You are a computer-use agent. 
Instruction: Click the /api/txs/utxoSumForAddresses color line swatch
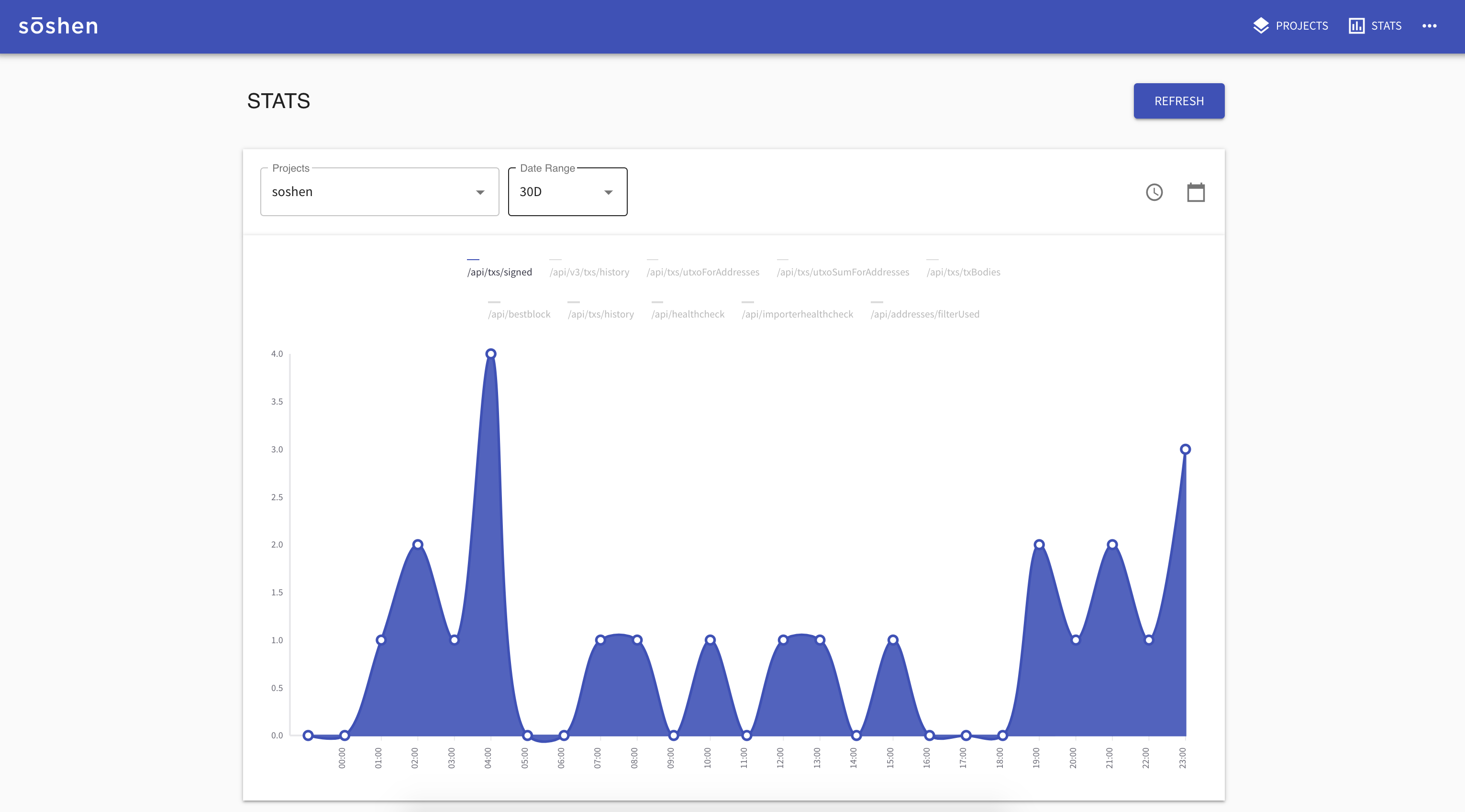point(783,259)
